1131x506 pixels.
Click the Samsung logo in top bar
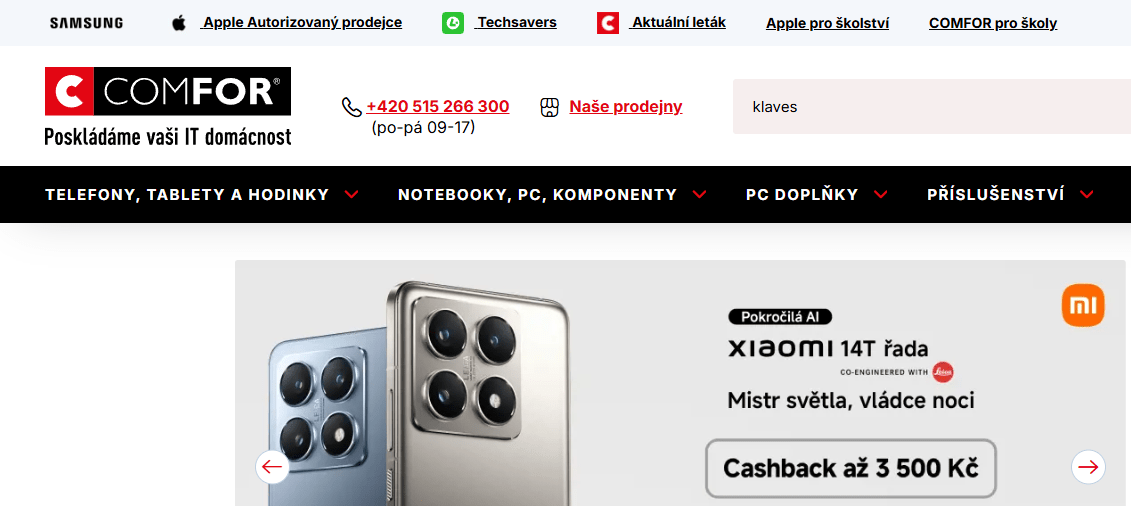pyautogui.click(x=87, y=23)
